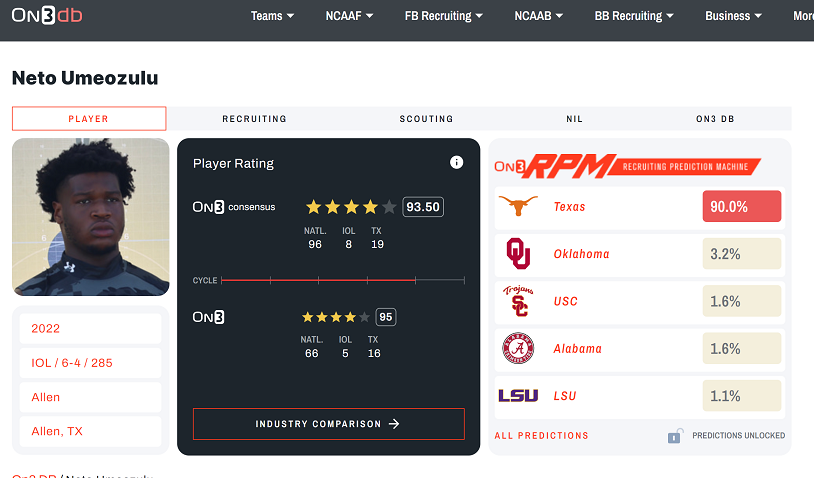Click the Industry Comparison button

click(328, 424)
